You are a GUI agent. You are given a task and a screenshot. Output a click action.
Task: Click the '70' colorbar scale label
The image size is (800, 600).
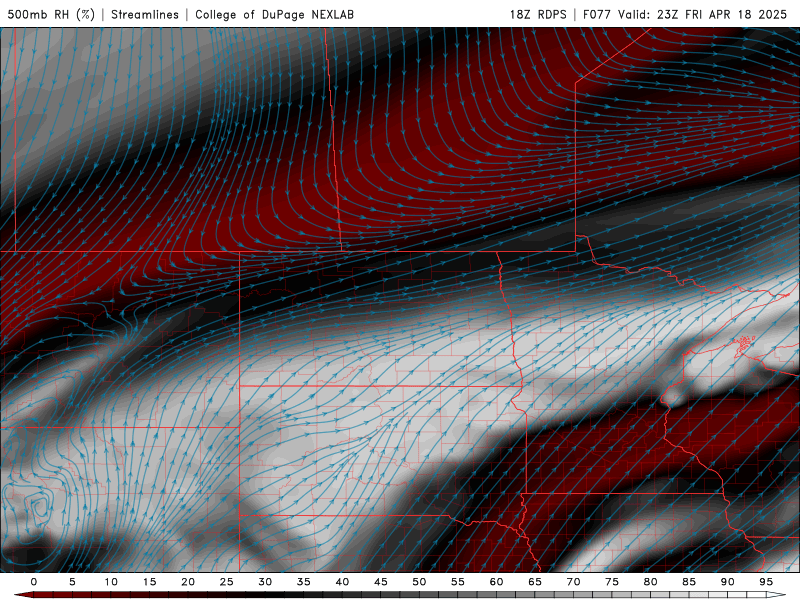[573, 582]
